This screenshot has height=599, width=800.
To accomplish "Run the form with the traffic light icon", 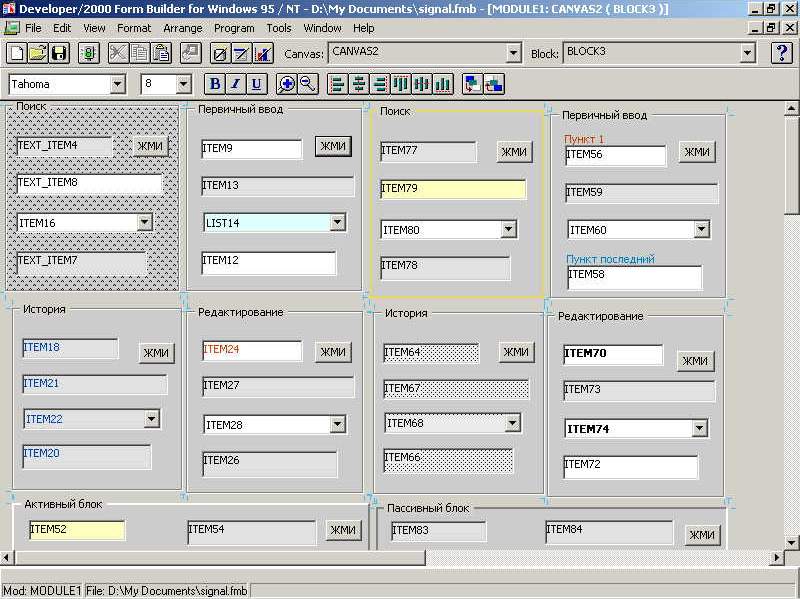I will [89, 53].
